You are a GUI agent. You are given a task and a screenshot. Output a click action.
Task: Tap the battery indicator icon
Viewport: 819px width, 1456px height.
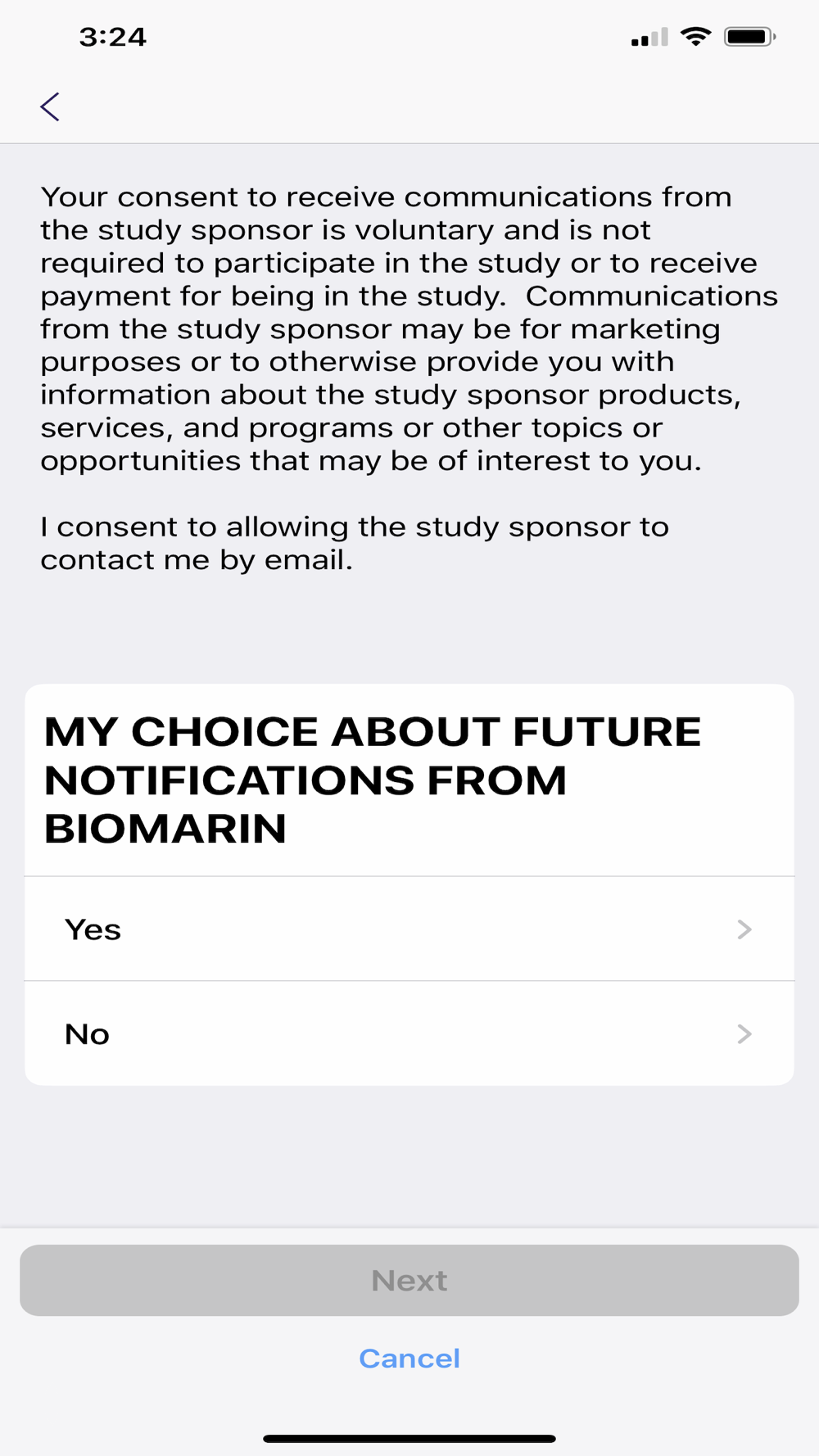click(749, 37)
